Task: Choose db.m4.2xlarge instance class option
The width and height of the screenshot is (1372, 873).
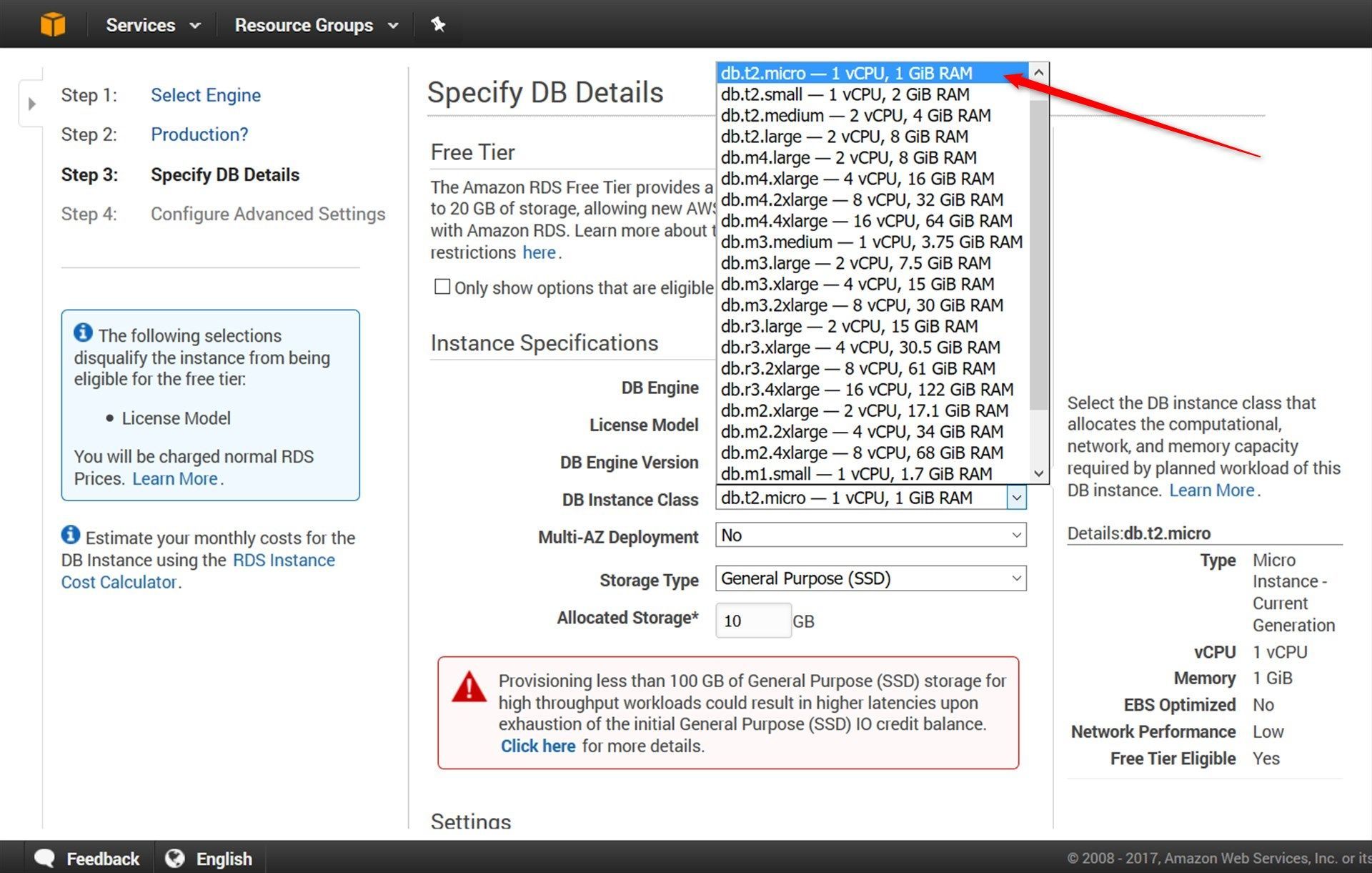Action: pyautogui.click(x=873, y=199)
